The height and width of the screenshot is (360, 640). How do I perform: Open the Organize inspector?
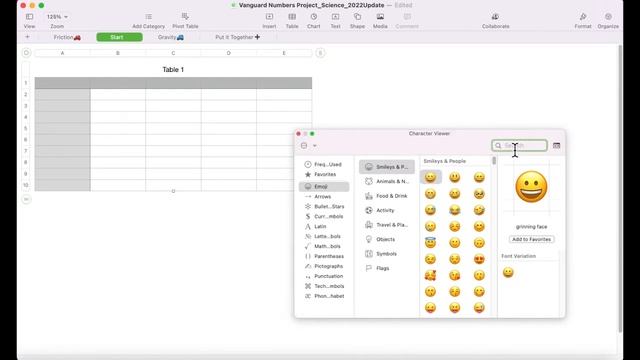point(608,17)
